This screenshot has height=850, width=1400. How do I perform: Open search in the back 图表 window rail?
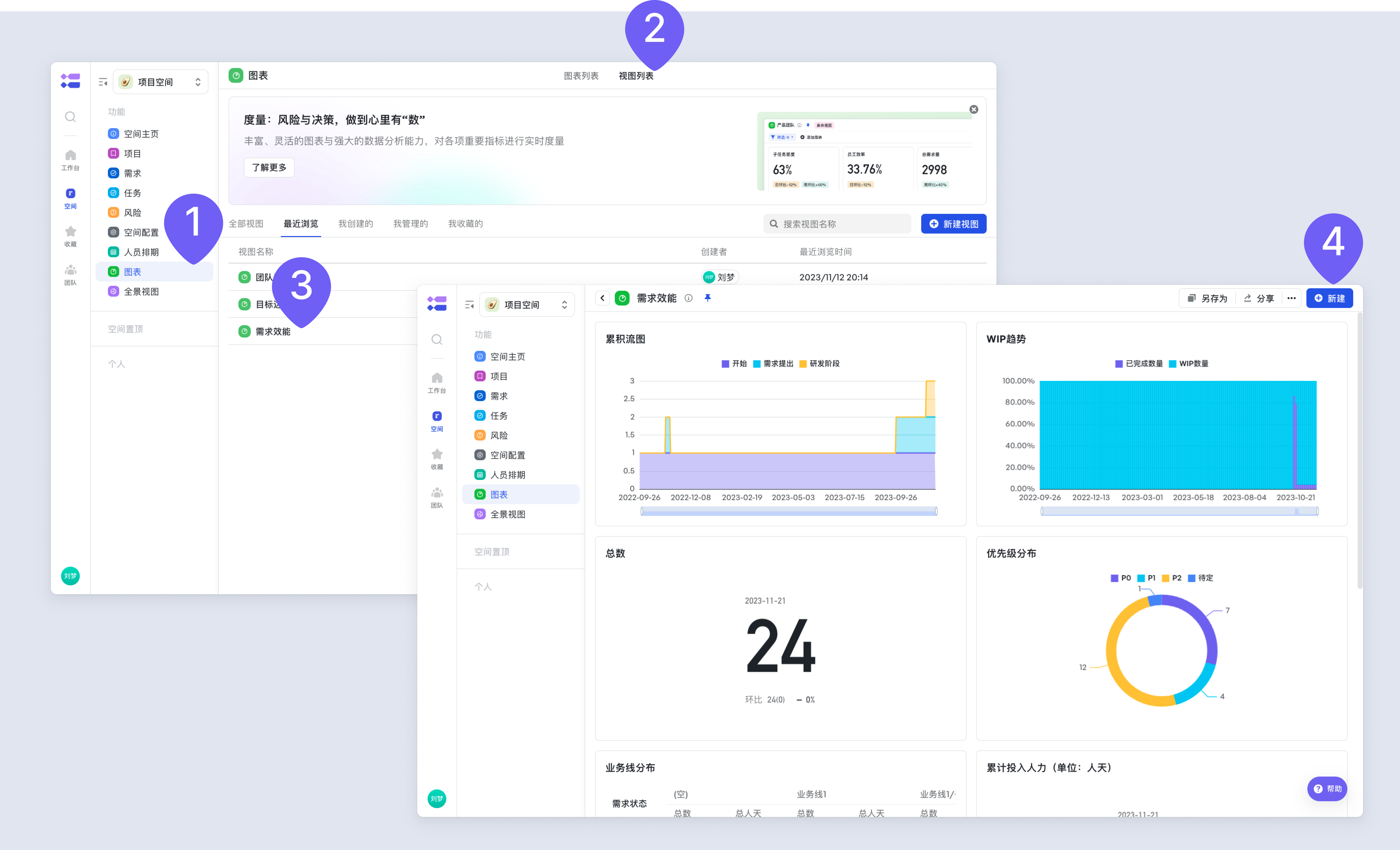pyautogui.click(x=70, y=117)
